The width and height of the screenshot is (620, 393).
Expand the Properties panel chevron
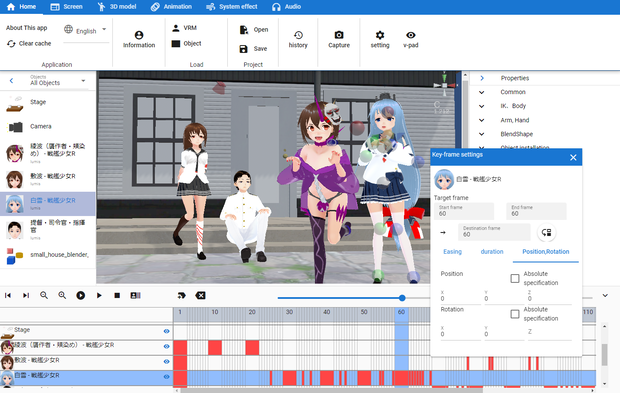pos(482,78)
